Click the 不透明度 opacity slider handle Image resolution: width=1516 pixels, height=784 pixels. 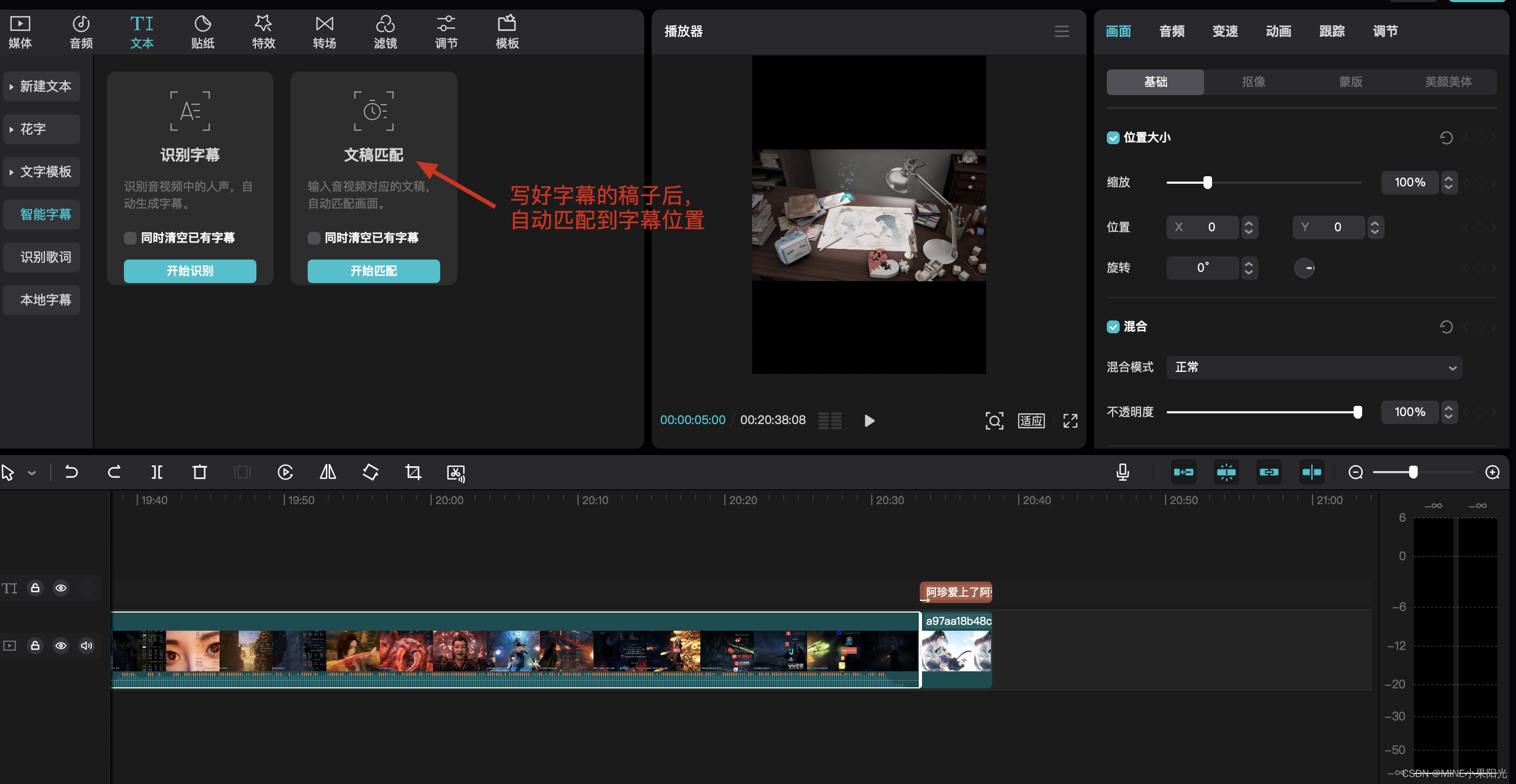pyautogui.click(x=1357, y=412)
